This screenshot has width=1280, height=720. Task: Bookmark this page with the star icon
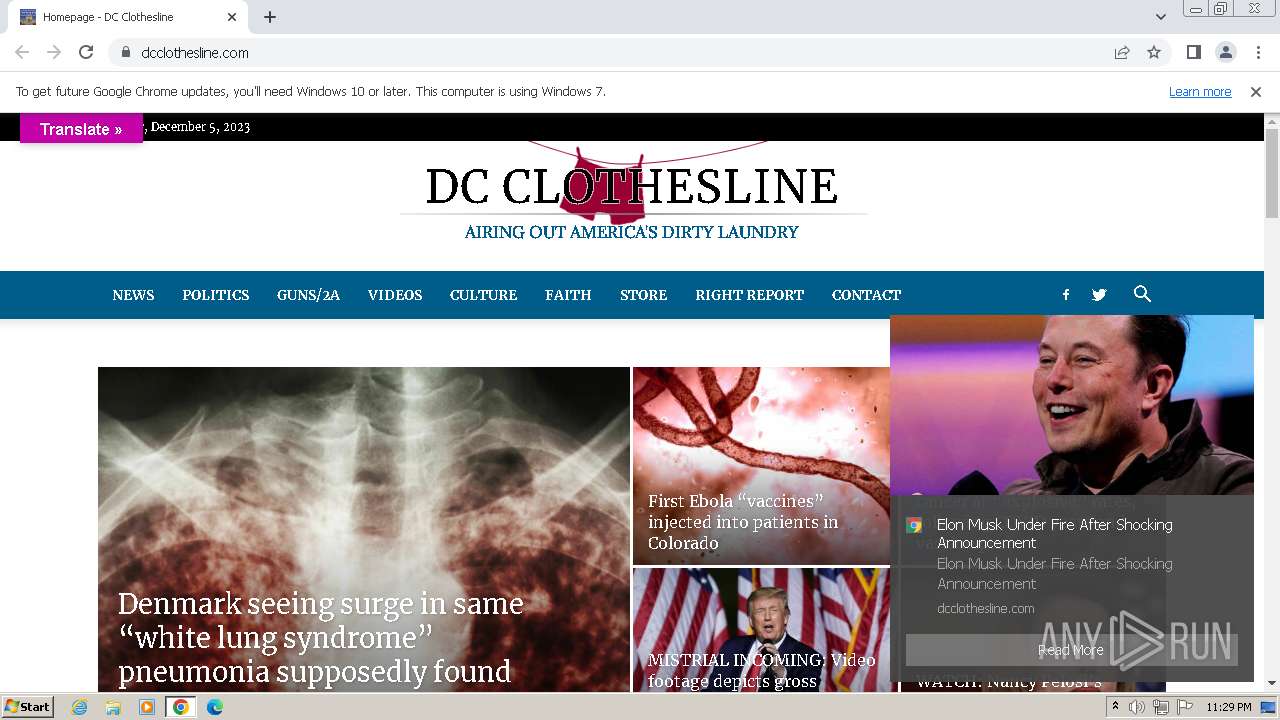pos(1154,52)
